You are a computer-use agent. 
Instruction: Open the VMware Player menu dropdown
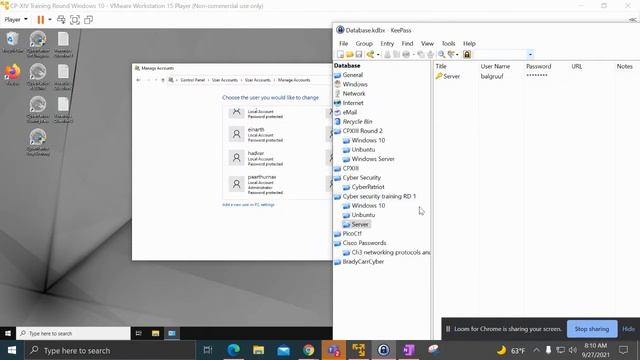pyautogui.click(x=16, y=20)
